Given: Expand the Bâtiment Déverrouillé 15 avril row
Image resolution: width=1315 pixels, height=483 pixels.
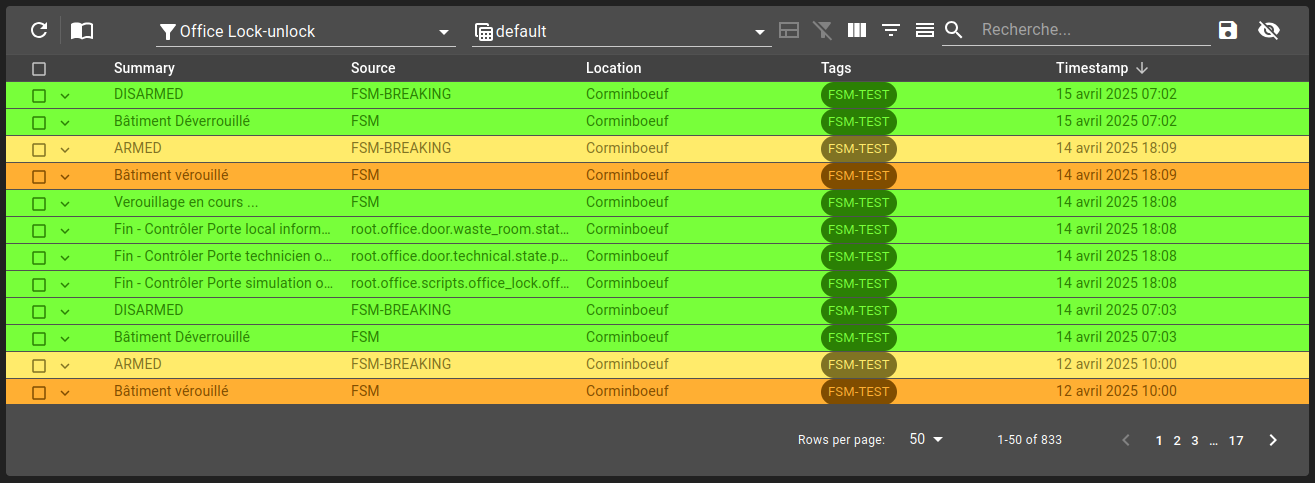Looking at the screenshot, I should 65,122.
